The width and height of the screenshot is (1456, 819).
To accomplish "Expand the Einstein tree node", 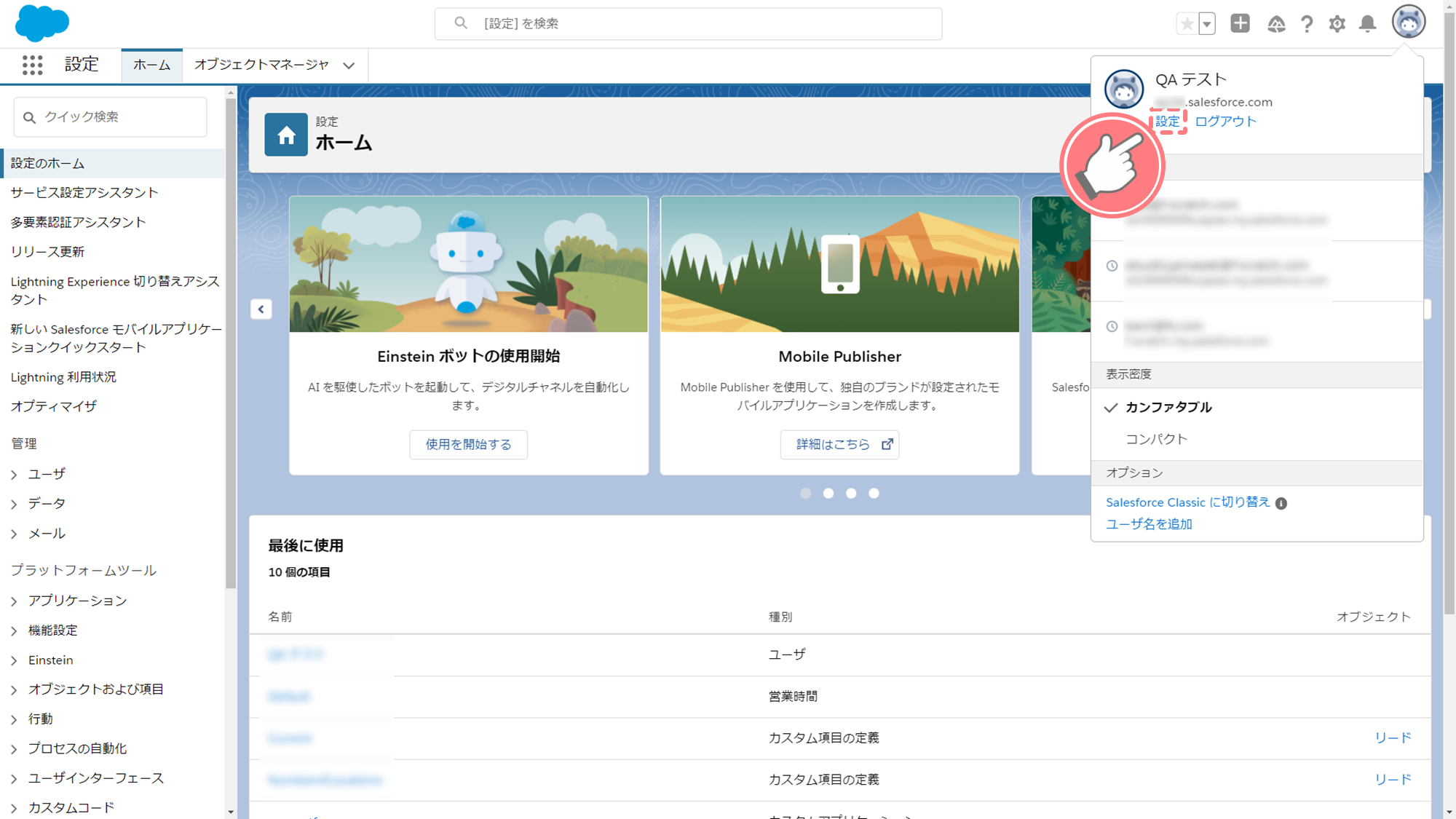I will click(15, 661).
